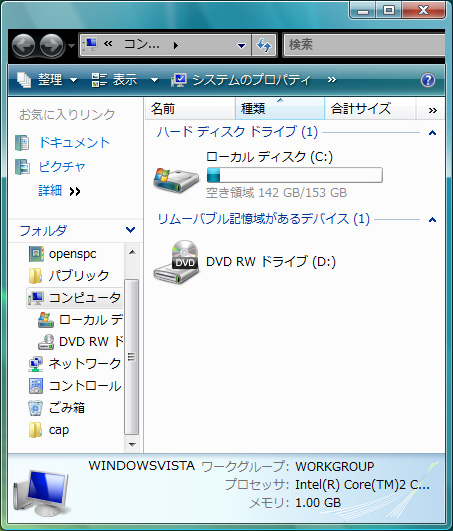Refresh the view with the refresh button
The image size is (453, 531).
click(x=264, y=45)
